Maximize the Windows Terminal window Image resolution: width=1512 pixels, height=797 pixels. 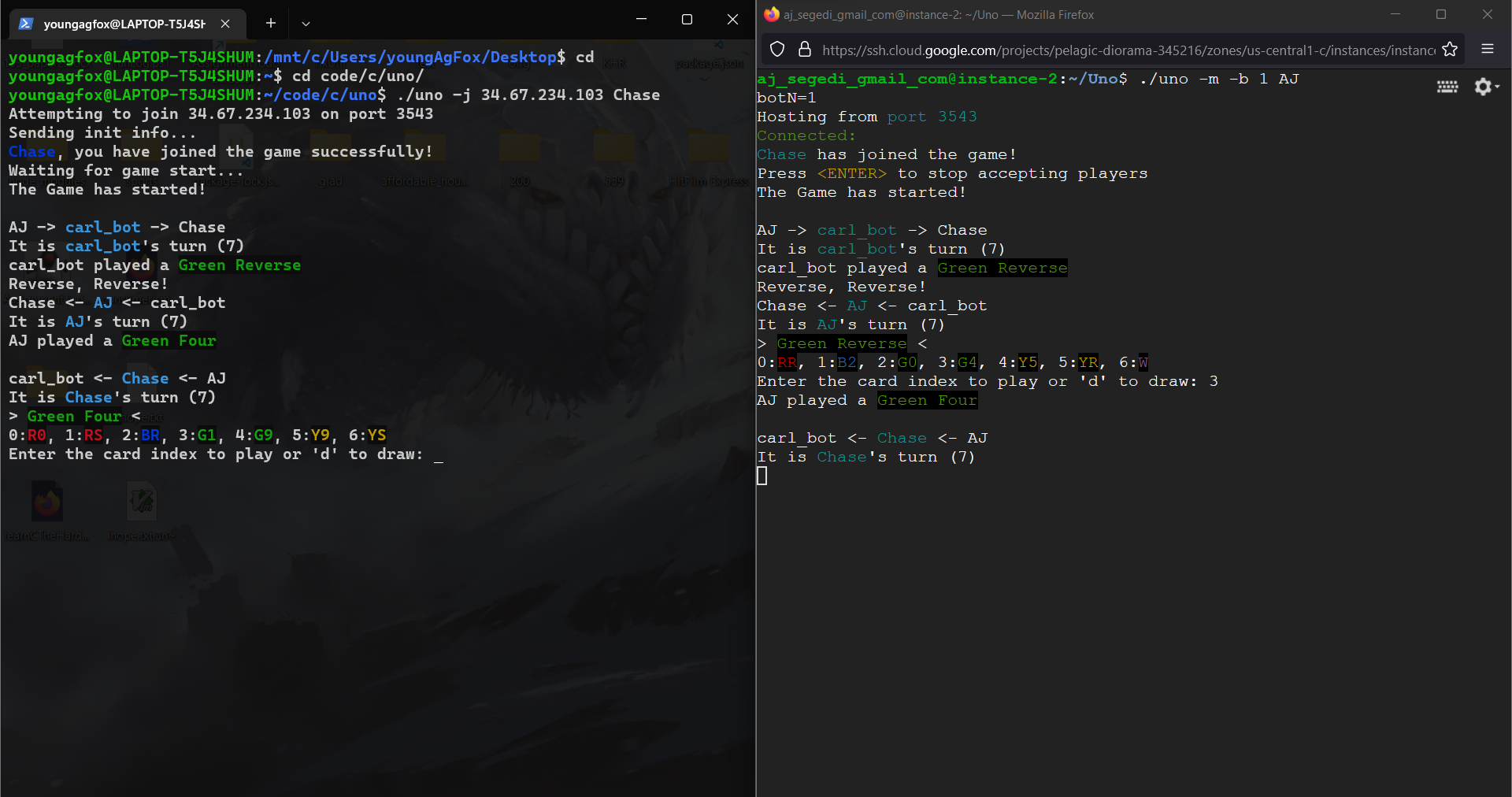687,19
